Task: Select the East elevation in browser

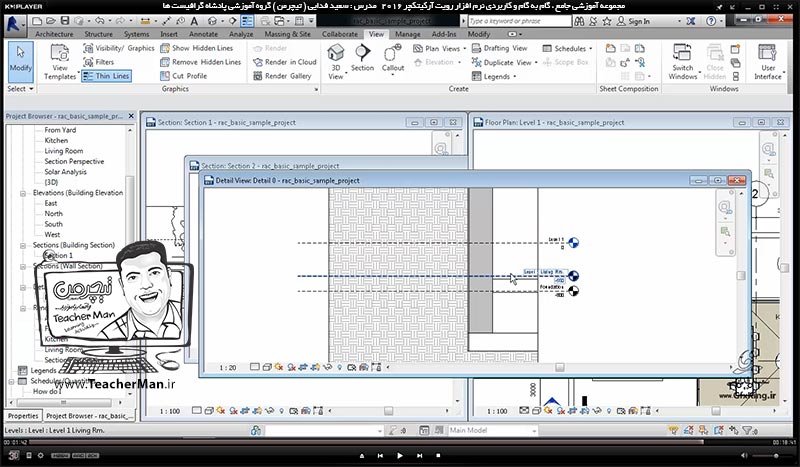Action: click(51, 203)
